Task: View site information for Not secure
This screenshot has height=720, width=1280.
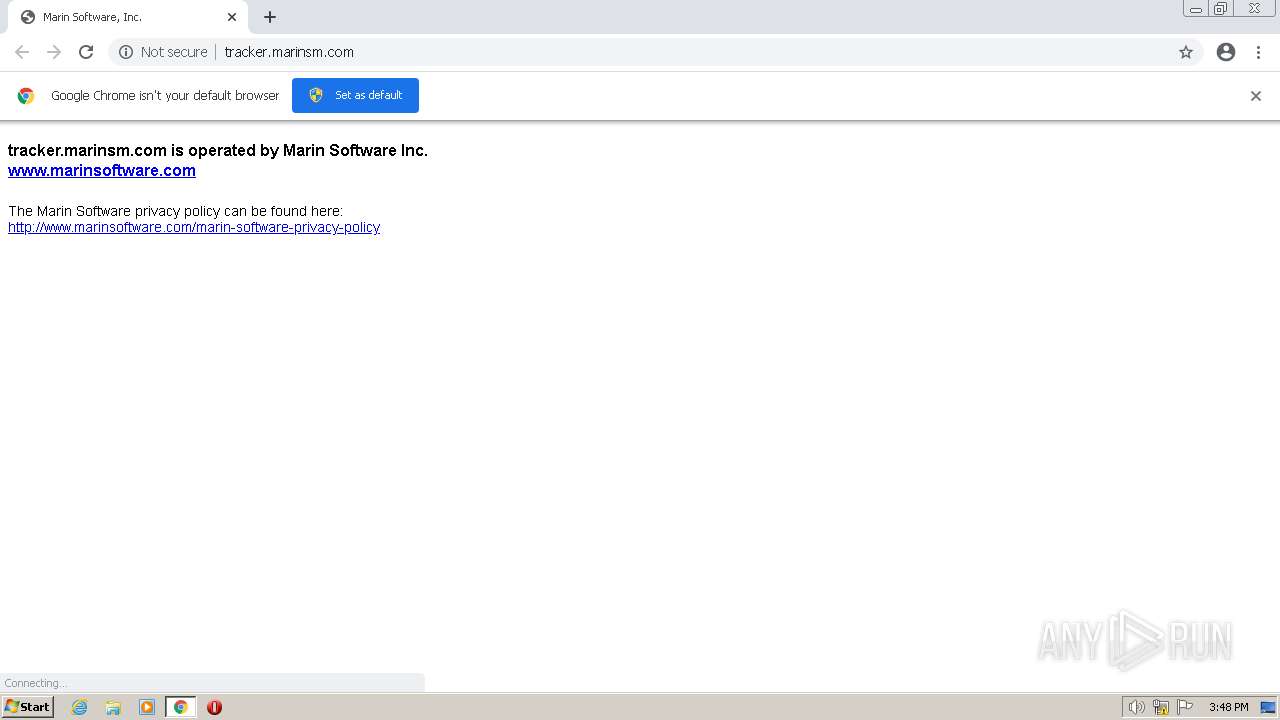Action: tap(163, 52)
